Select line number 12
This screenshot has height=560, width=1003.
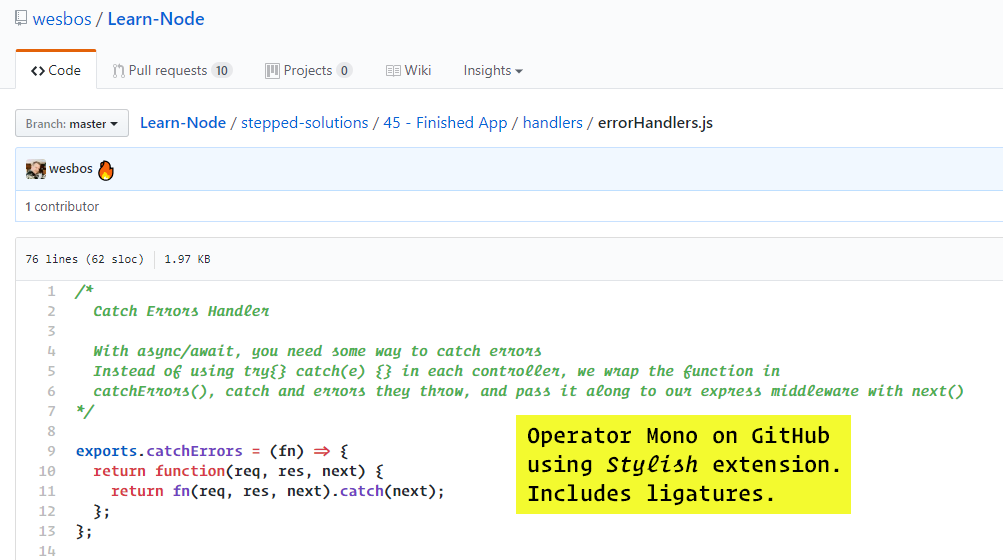(47, 511)
